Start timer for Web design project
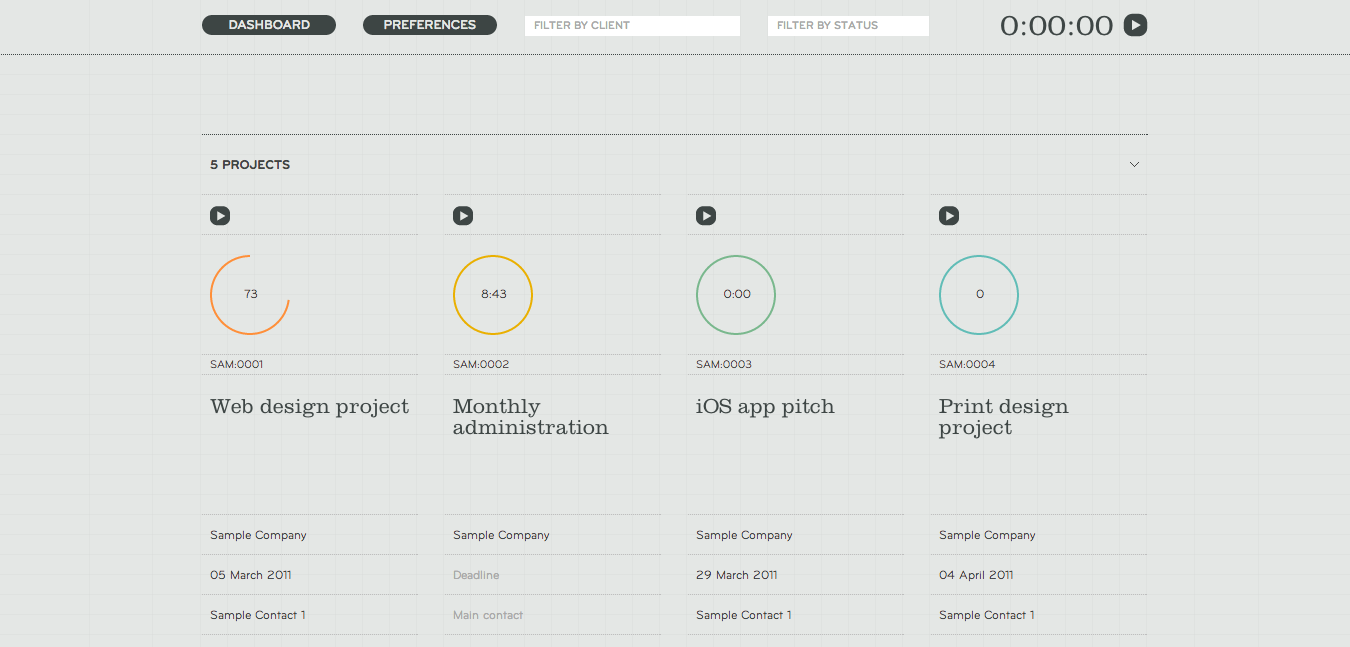The width and height of the screenshot is (1350, 647). click(220, 215)
